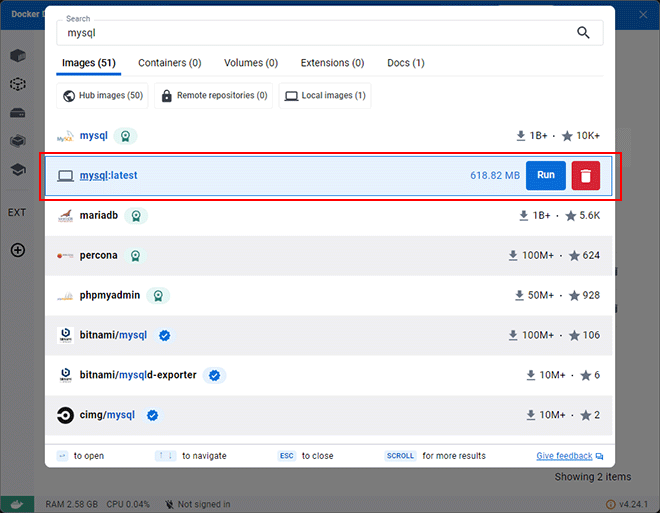Viewport: 660px width, 513px height.
Task: Click the Not signed in status icon
Action: tap(169, 504)
